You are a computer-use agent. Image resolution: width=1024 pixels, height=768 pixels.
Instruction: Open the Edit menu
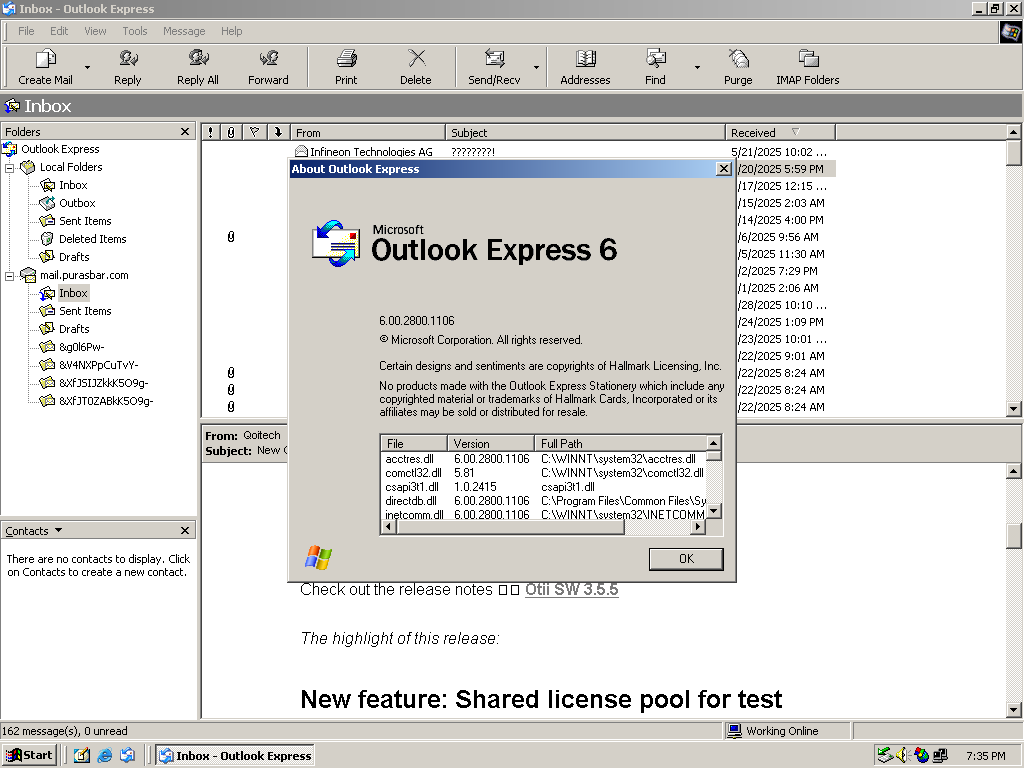point(59,31)
